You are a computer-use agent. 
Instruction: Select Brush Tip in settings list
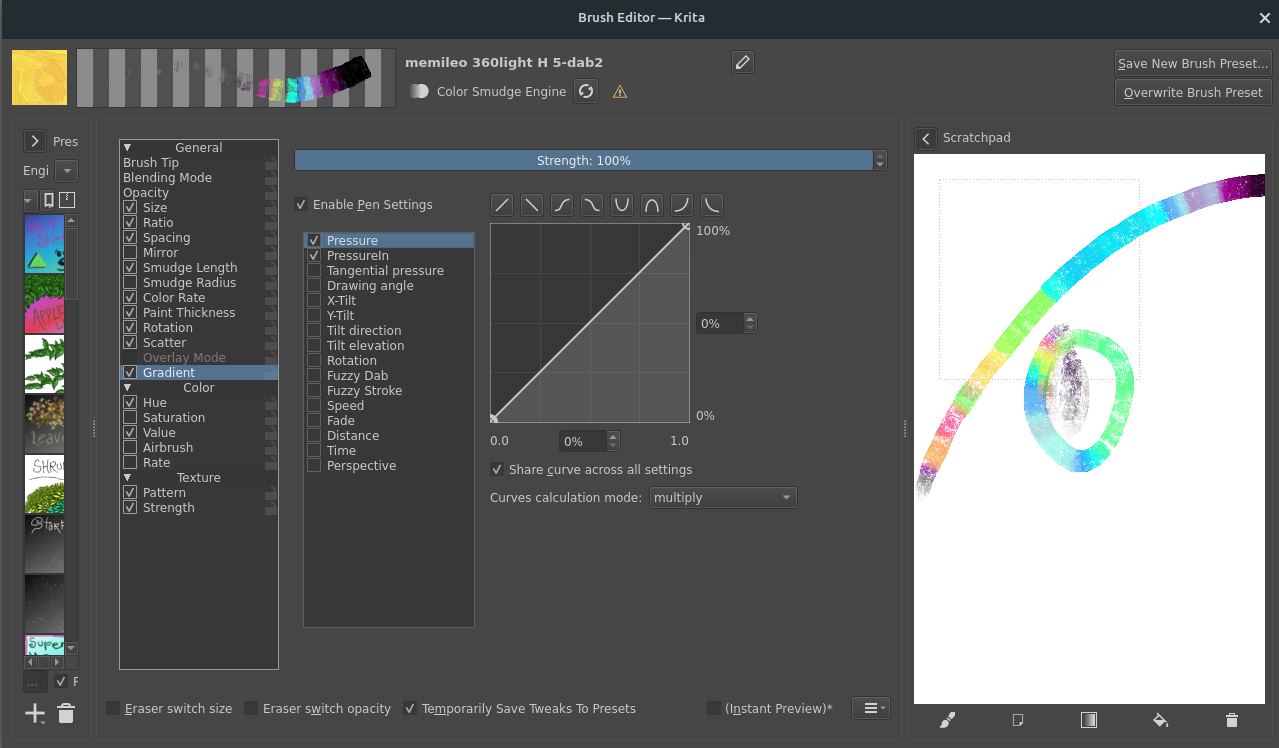(151, 163)
